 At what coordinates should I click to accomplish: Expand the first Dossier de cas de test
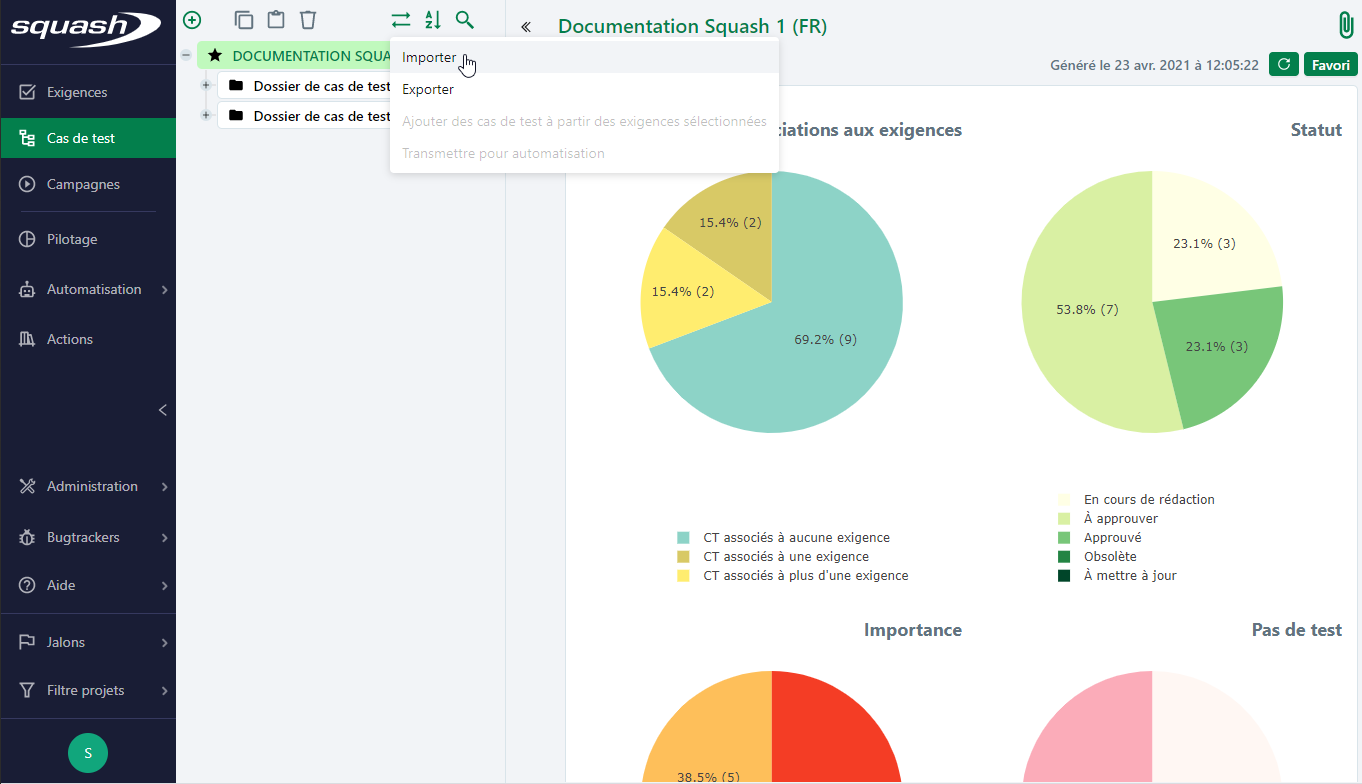206,86
